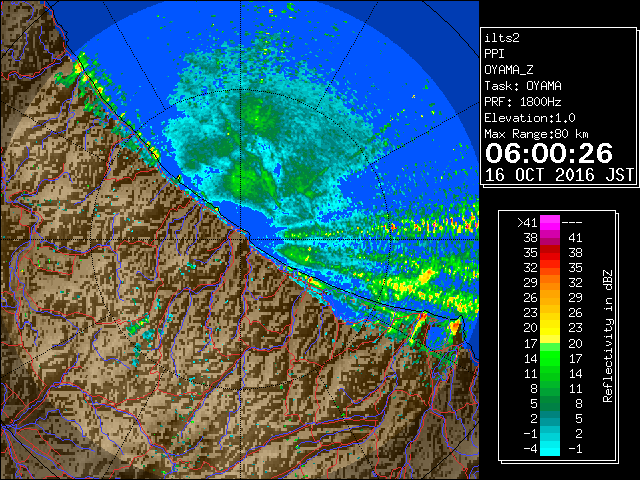Click the yellow 20 to 23 dBZ legend swatch
The image size is (640, 480).
click(x=550, y=328)
